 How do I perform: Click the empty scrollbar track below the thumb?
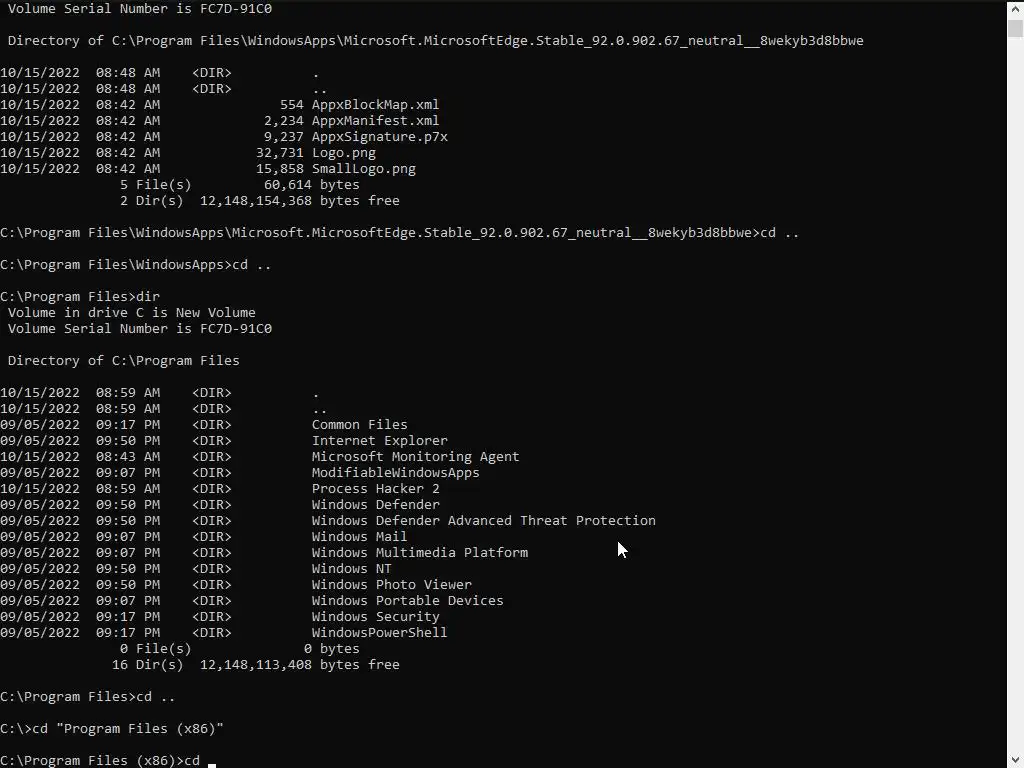(x=1015, y=400)
